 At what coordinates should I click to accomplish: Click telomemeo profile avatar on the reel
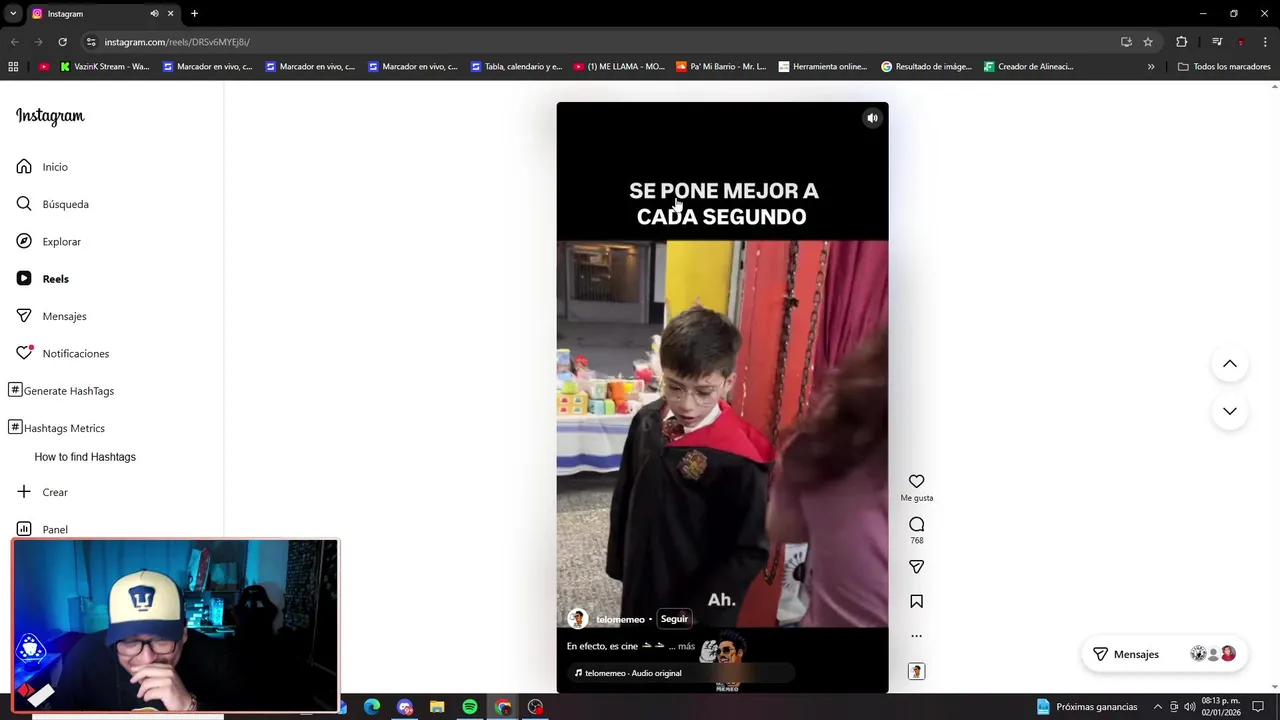[577, 619]
